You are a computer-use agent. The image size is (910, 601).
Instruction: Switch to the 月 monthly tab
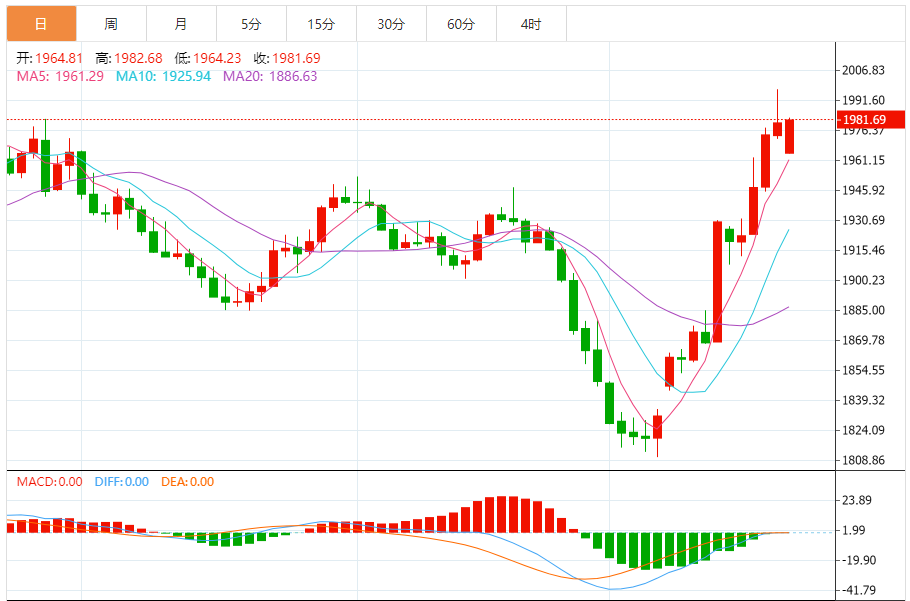(x=181, y=24)
